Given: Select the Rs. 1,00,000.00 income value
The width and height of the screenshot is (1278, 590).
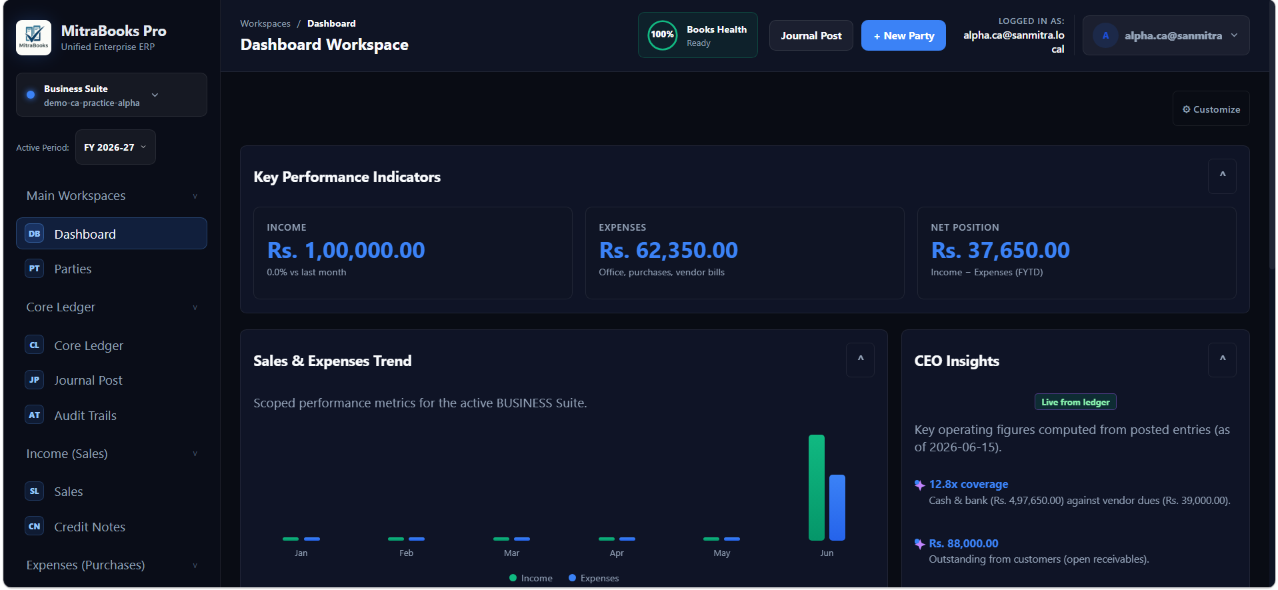Looking at the screenshot, I should pos(346,250).
